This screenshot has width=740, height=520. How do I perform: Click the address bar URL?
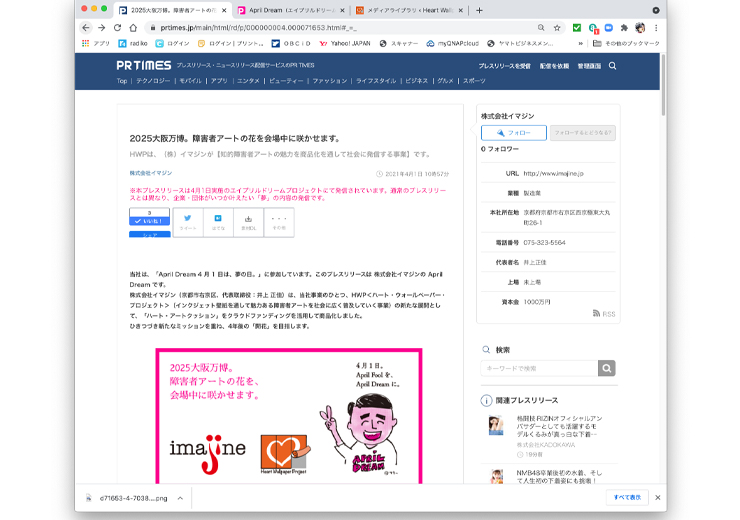pyautogui.click(x=258, y=28)
